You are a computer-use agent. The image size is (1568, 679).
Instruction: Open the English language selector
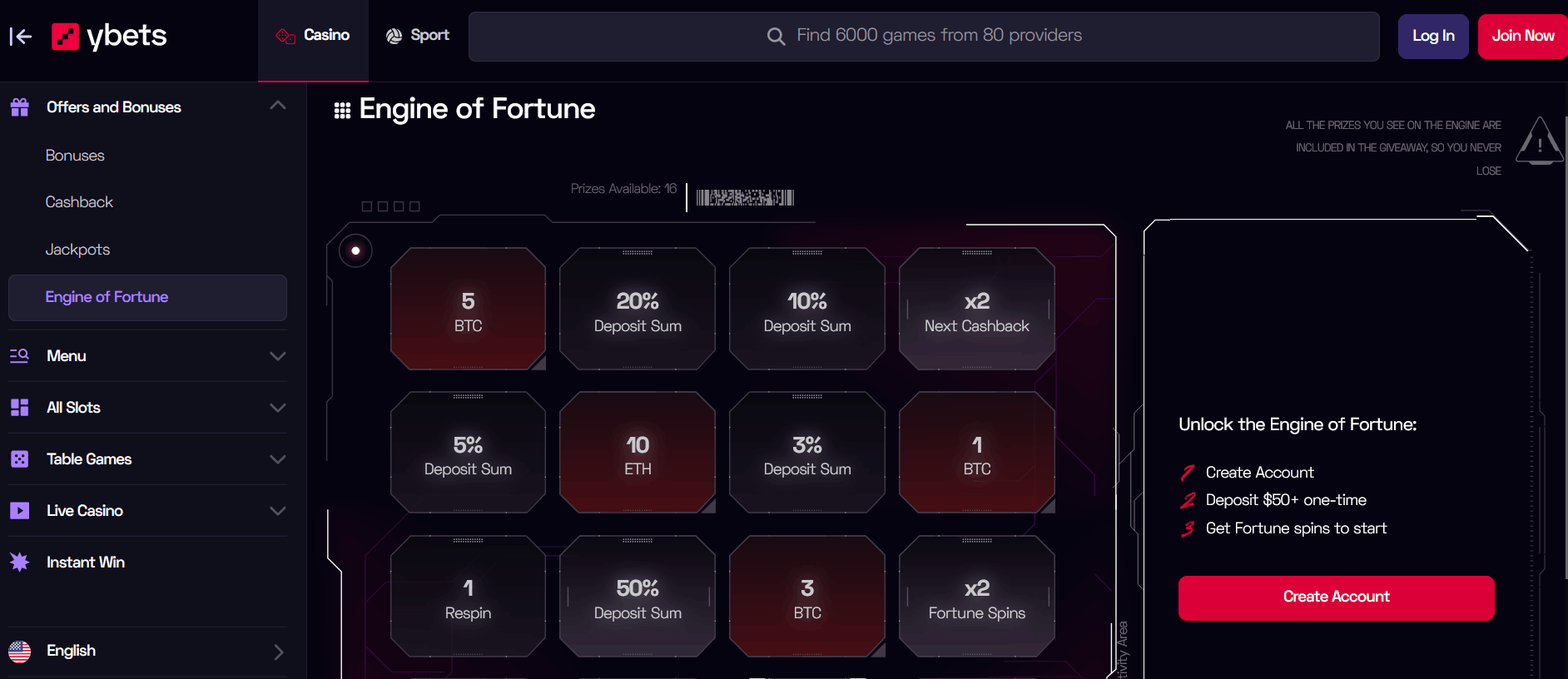pos(146,651)
